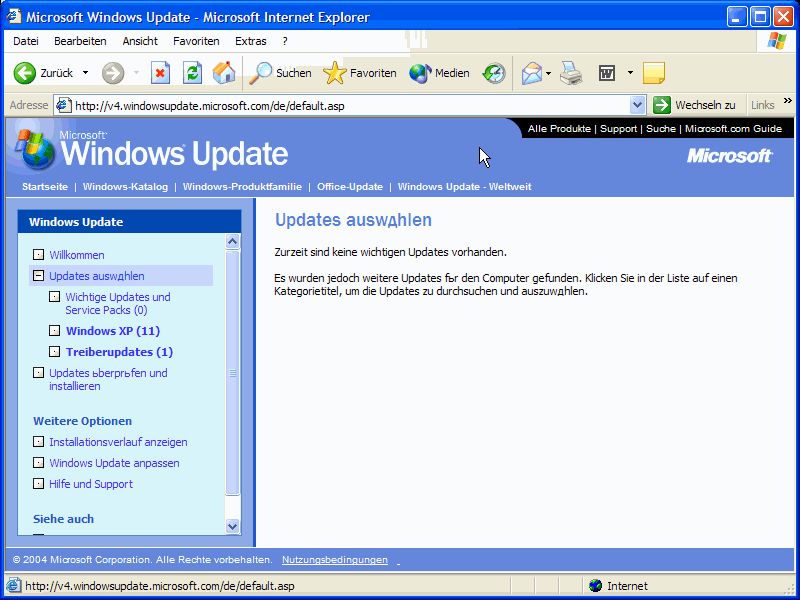800x600 pixels.
Task: Click Alle Produkte in top bar
Action: coord(559,129)
